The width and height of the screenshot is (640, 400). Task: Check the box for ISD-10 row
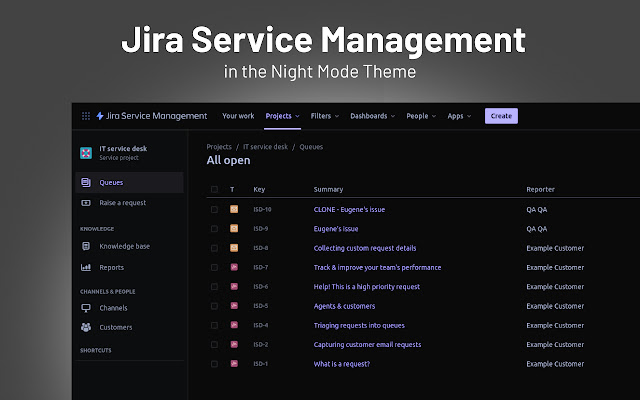[x=214, y=209]
